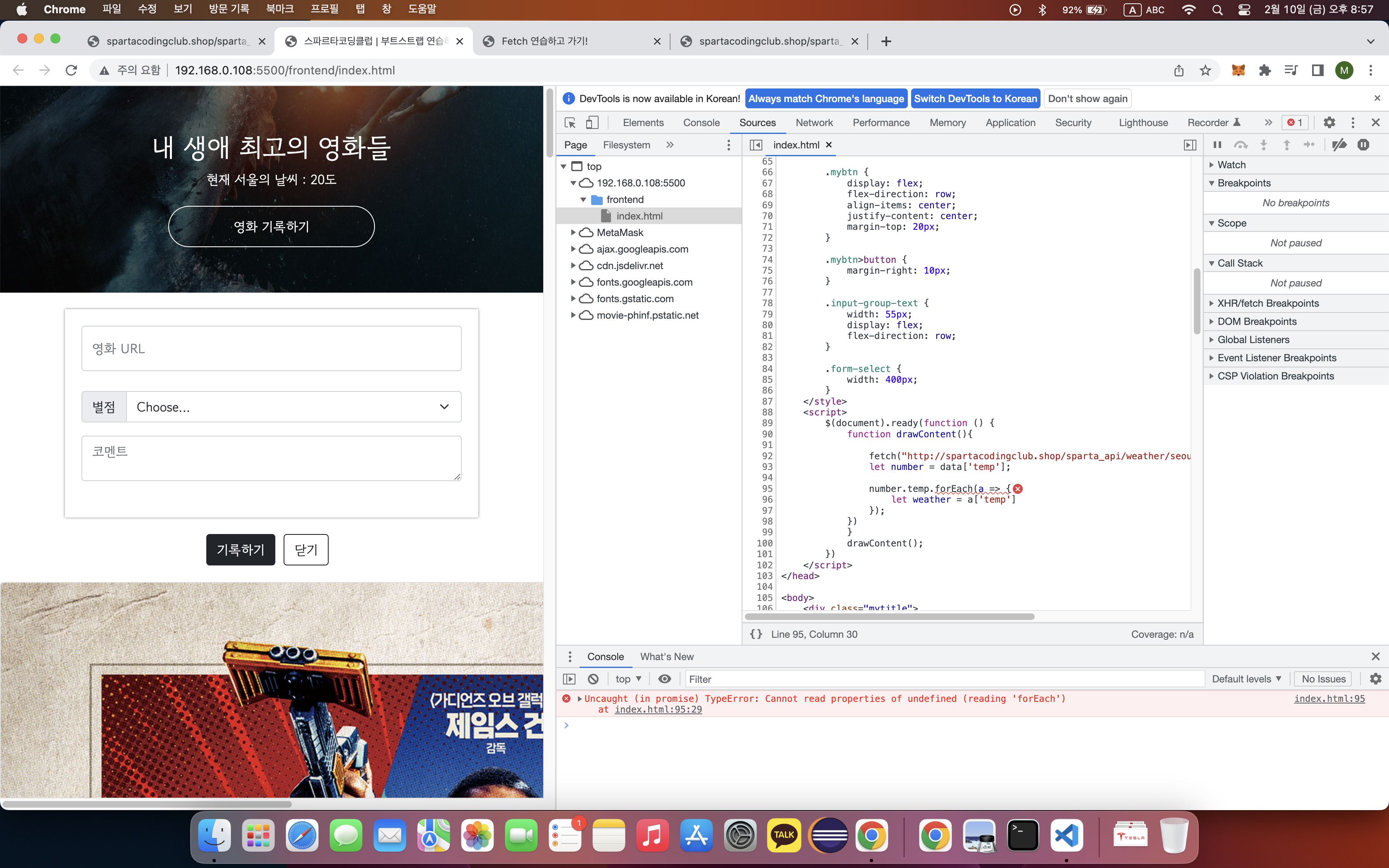
Task: Collapse the 192.168.0.108:5500 tree node
Action: tap(573, 183)
